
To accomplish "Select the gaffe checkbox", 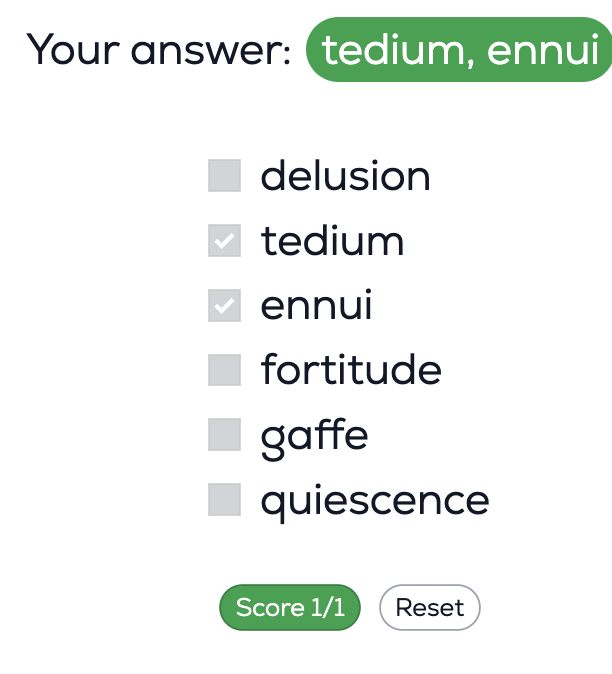I will 224,435.
